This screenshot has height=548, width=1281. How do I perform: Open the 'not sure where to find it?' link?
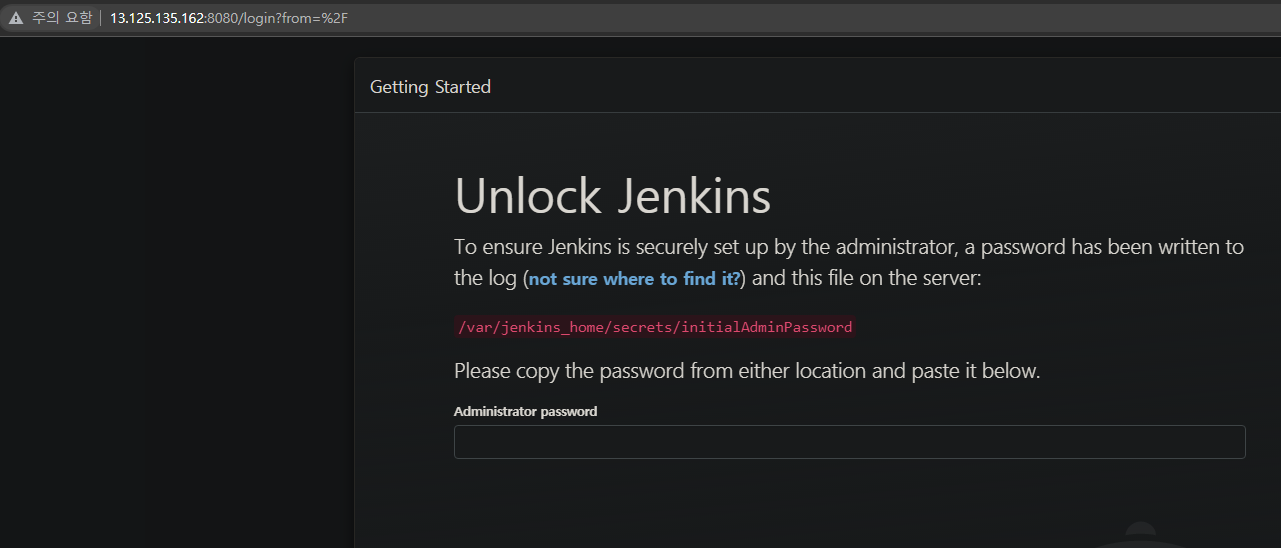(634, 279)
